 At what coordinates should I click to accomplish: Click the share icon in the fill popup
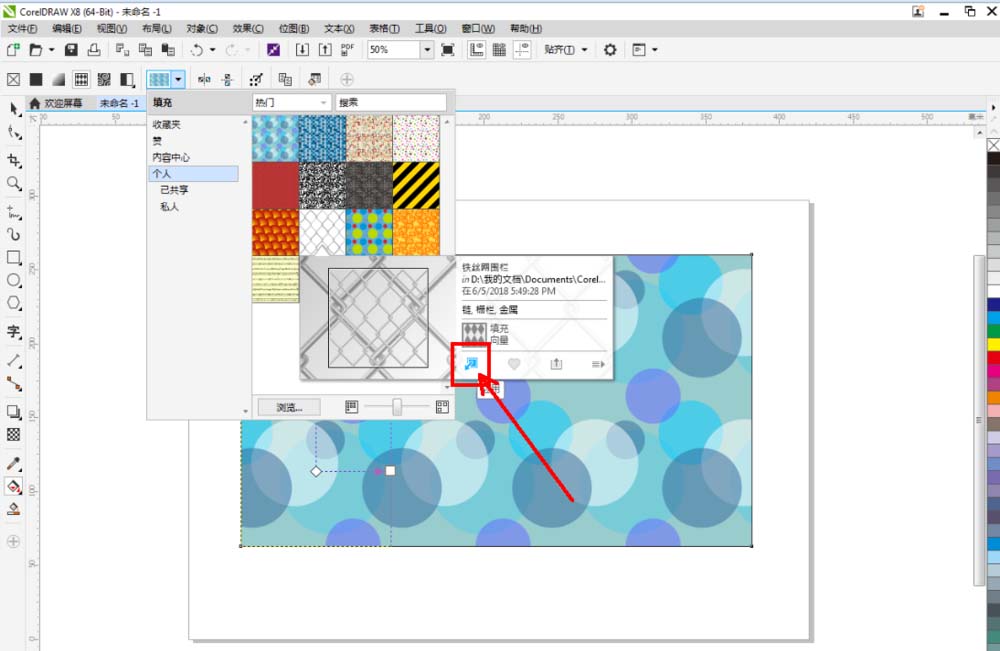(556, 364)
